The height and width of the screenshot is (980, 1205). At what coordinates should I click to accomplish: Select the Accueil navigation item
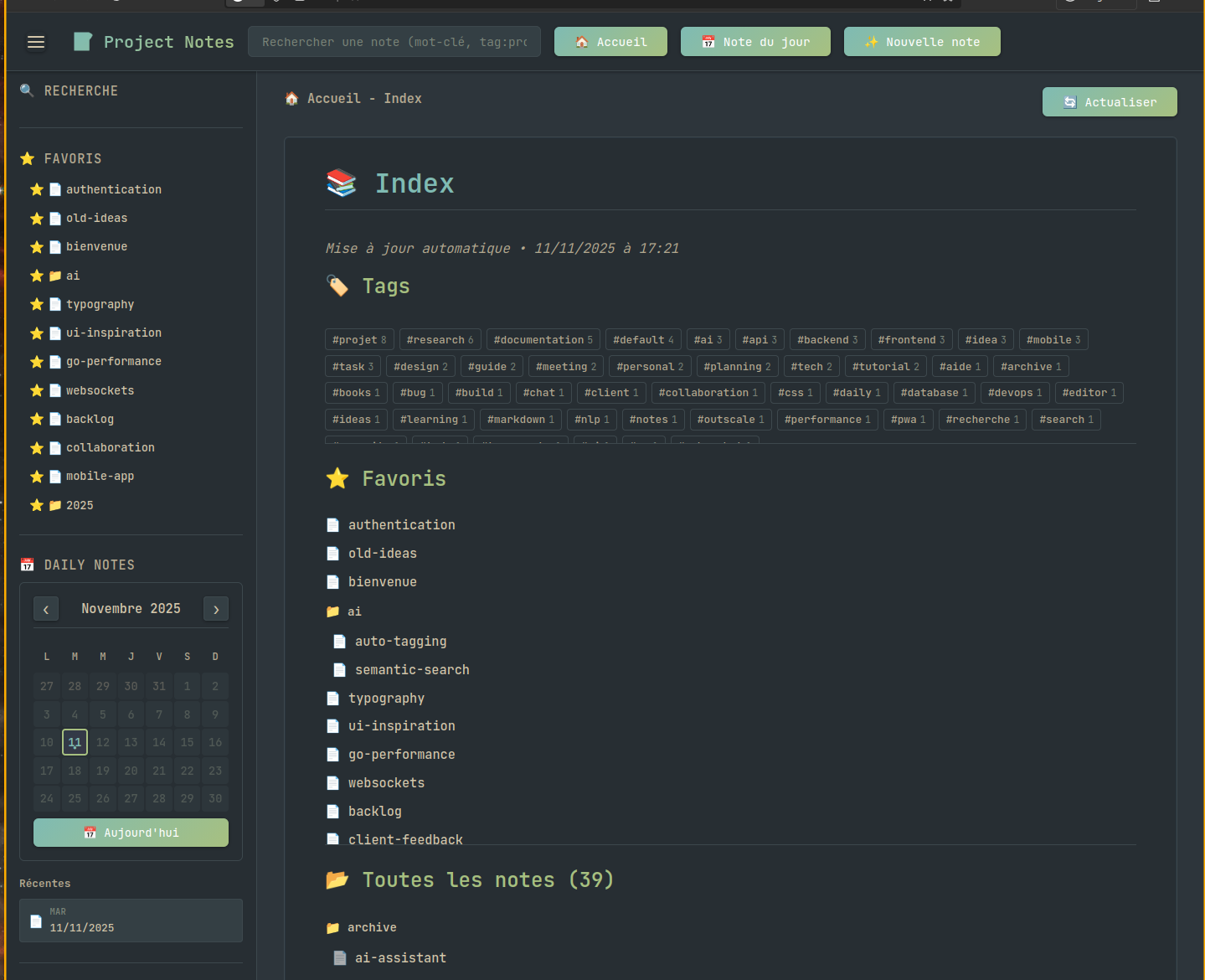click(610, 41)
